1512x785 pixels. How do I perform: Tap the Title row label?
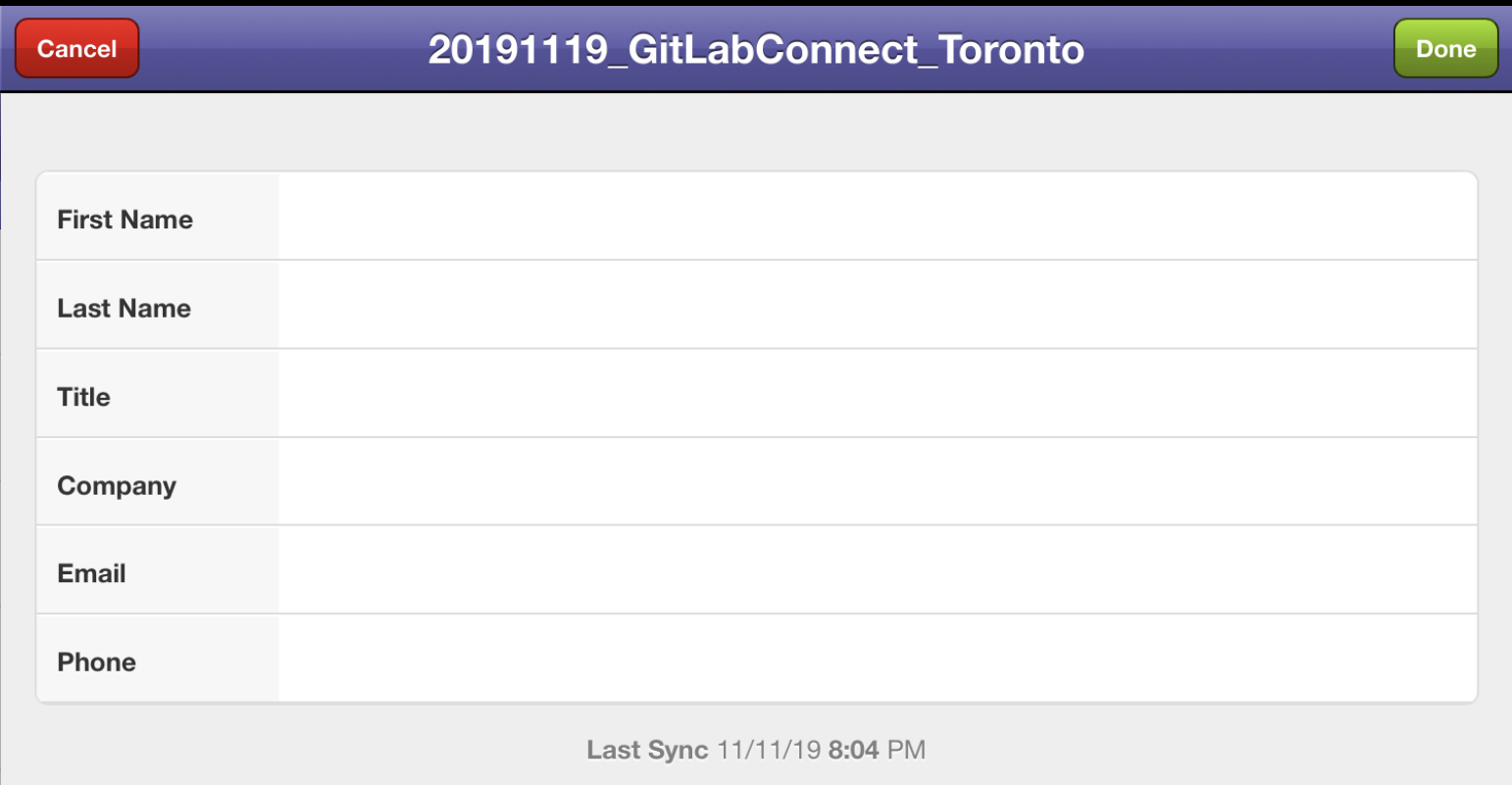[83, 397]
